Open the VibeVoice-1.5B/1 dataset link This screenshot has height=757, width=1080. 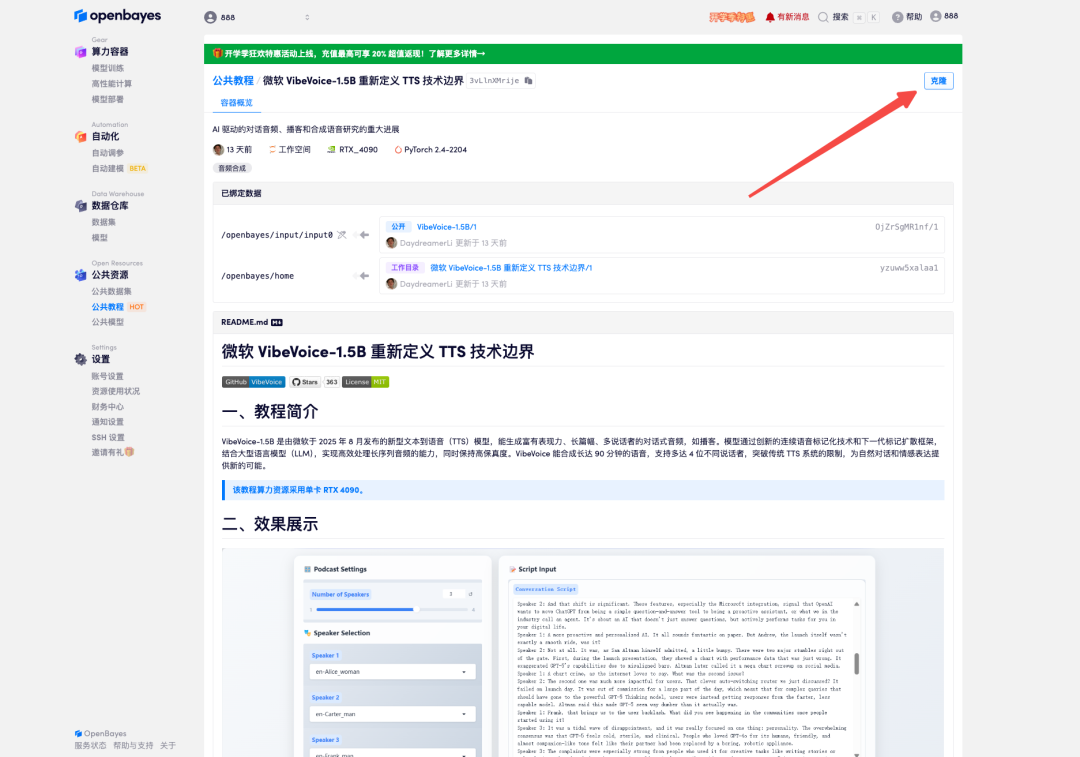tap(446, 228)
